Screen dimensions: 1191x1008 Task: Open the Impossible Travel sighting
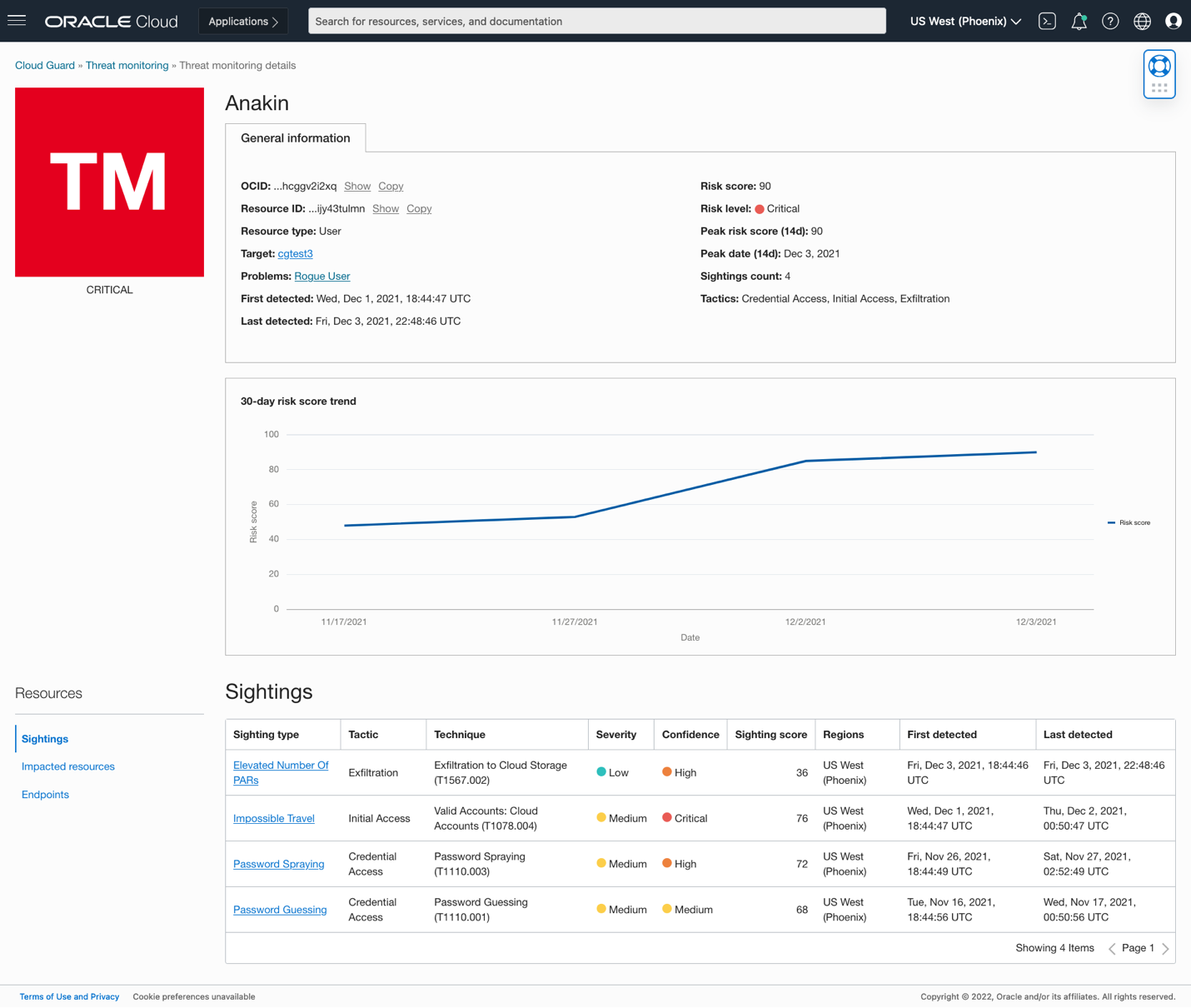[x=274, y=819]
